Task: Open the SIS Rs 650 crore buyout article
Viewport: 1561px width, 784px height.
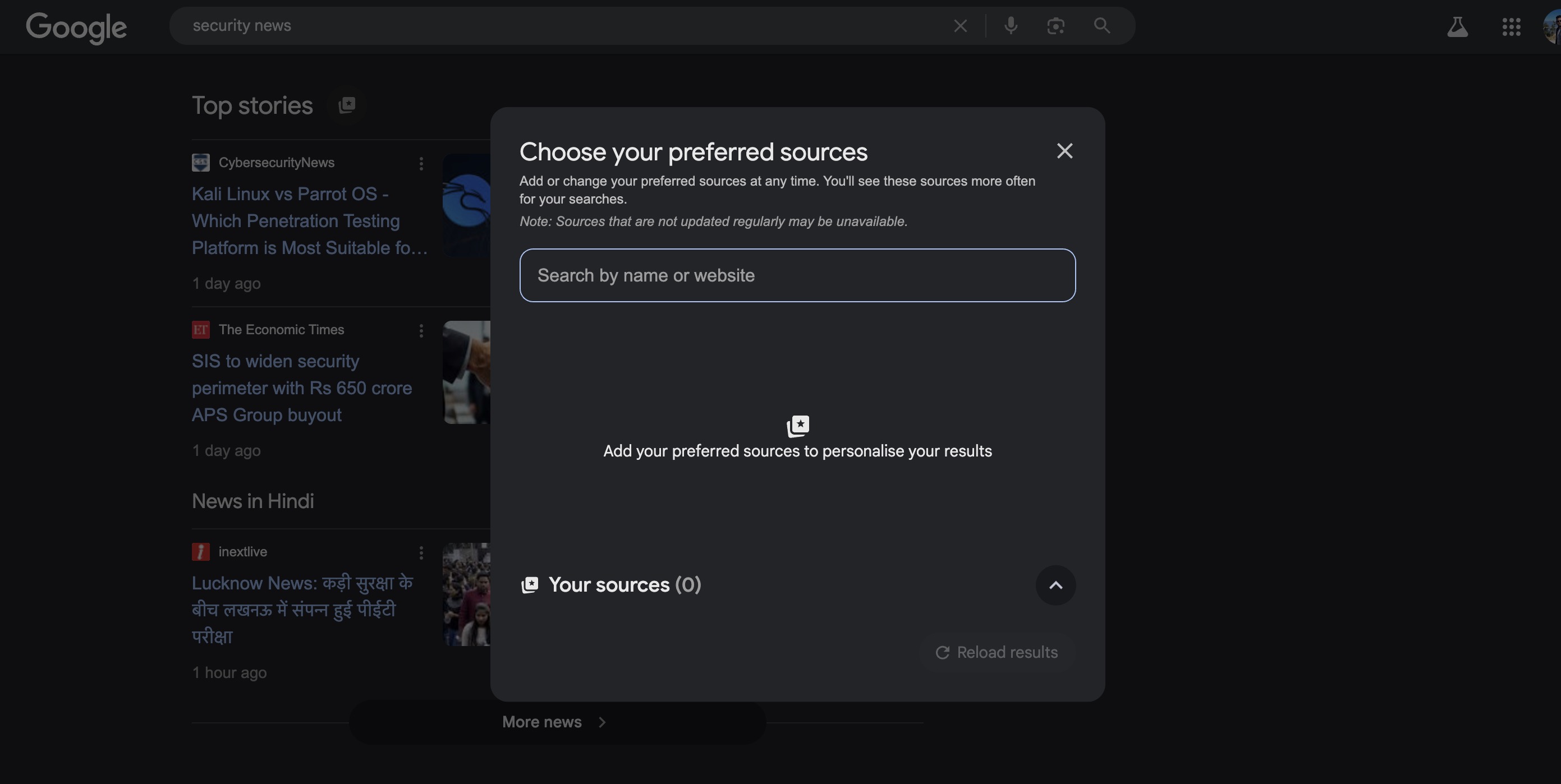Action: pyautogui.click(x=301, y=388)
